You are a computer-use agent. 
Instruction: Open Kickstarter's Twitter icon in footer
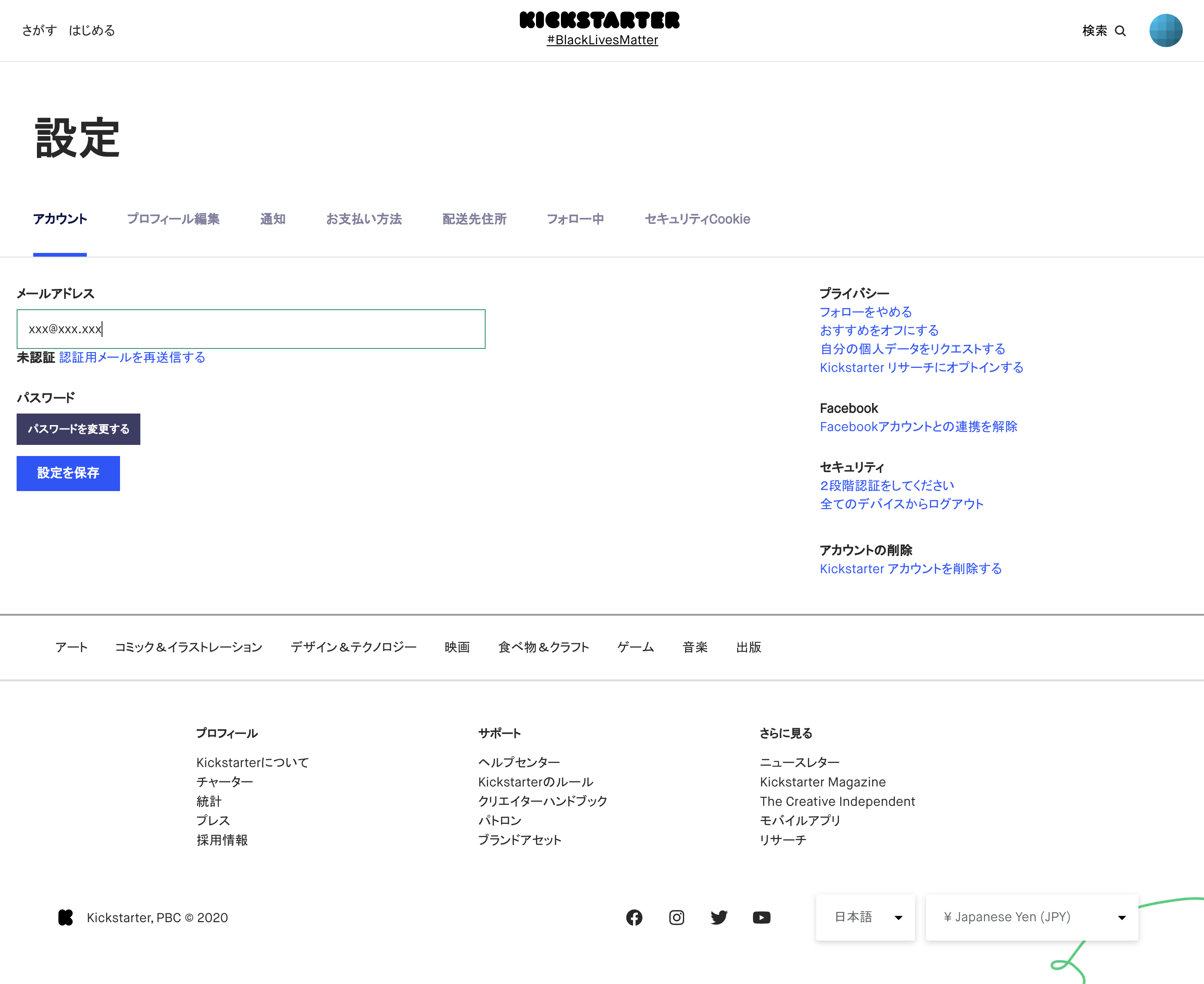(719, 917)
